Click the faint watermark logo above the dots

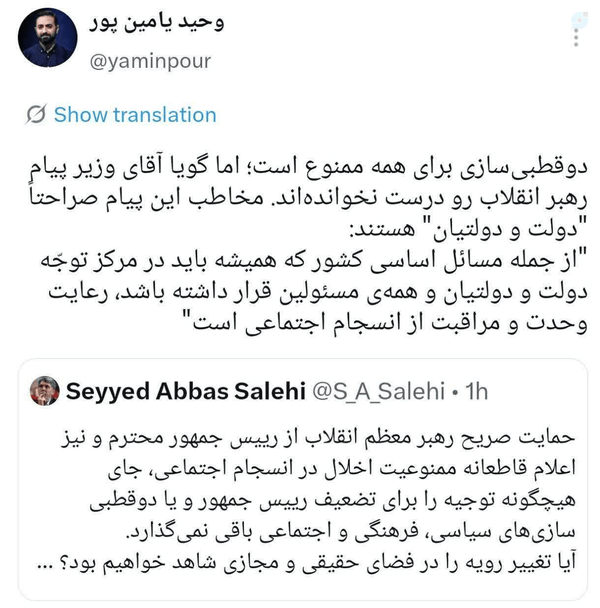(x=579, y=19)
